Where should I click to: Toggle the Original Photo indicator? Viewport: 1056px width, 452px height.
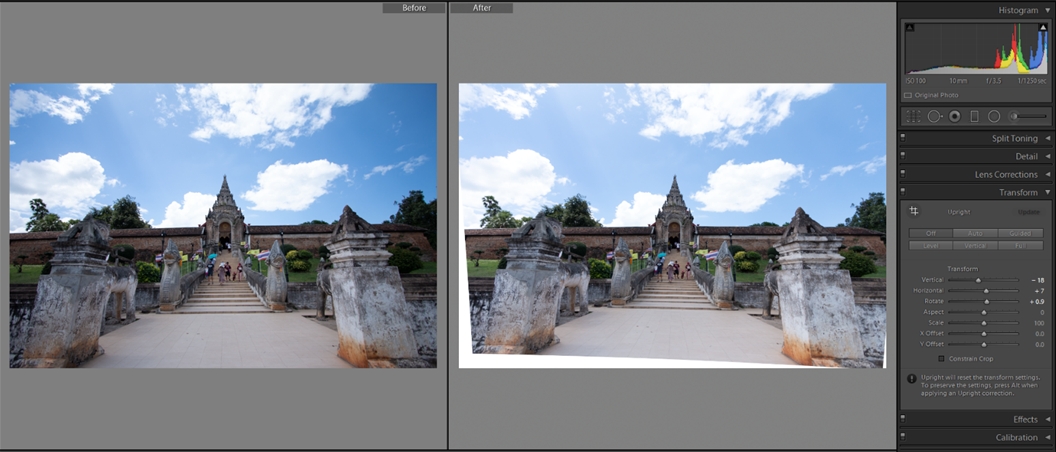click(908, 95)
